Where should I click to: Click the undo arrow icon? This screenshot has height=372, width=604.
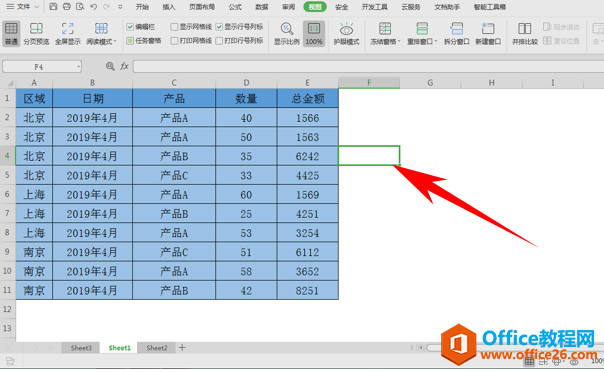coord(93,7)
